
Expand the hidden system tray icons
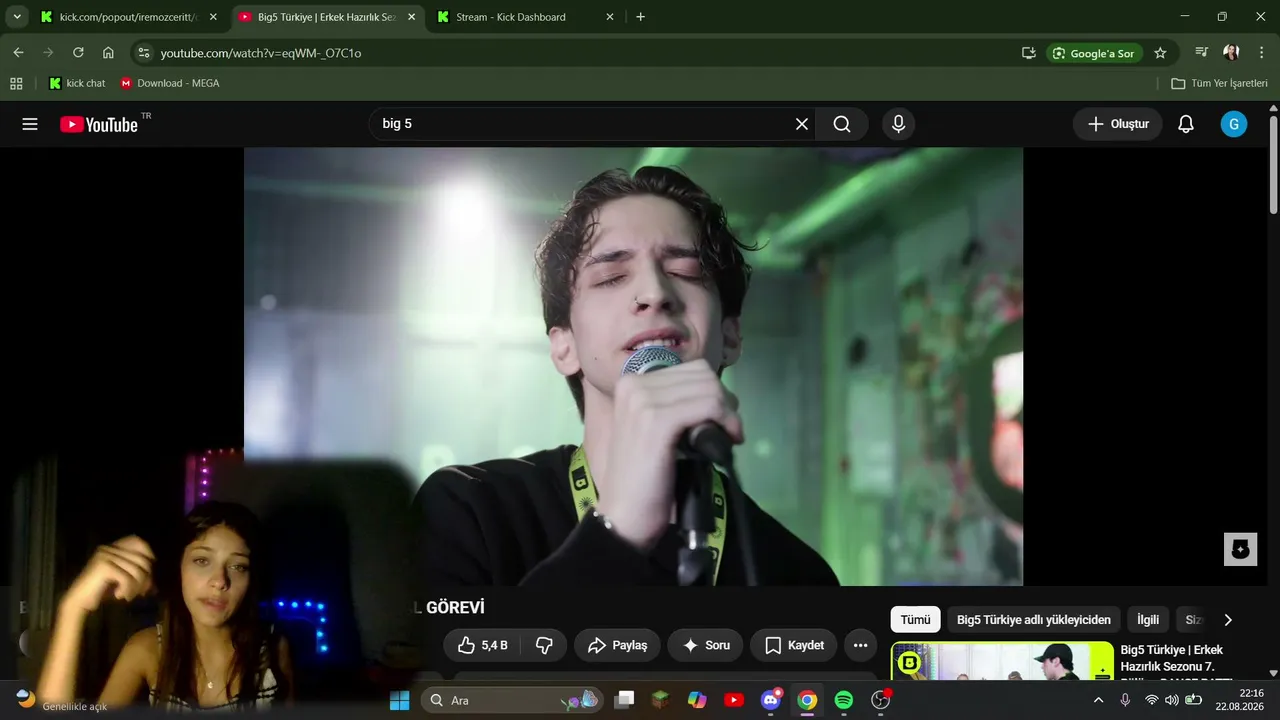1098,700
